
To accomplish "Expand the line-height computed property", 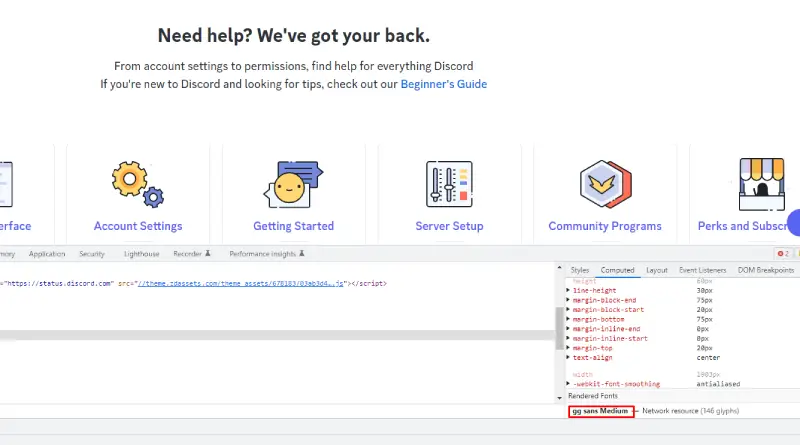I will point(568,290).
